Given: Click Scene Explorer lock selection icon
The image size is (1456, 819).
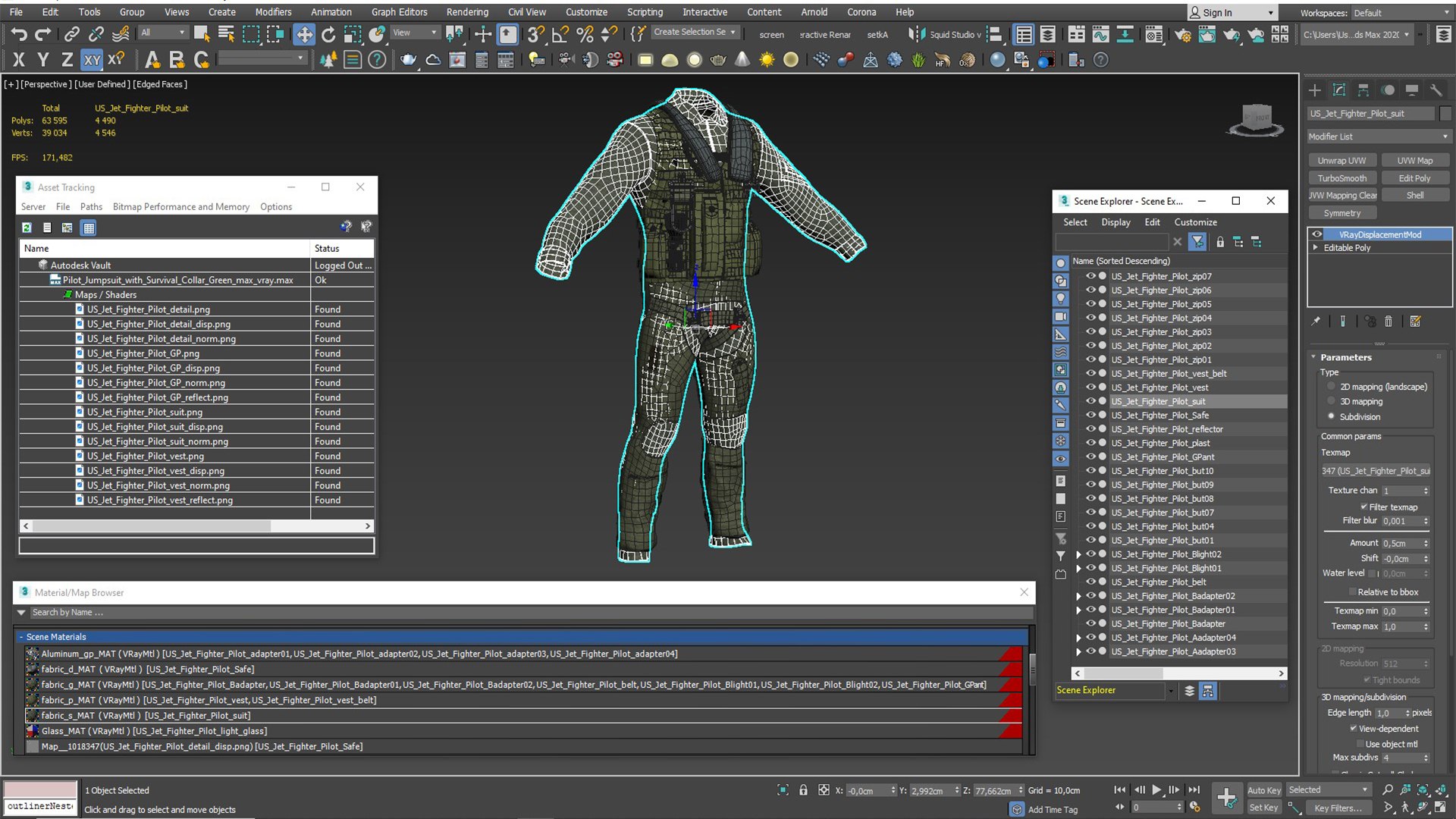Looking at the screenshot, I should [x=1220, y=242].
